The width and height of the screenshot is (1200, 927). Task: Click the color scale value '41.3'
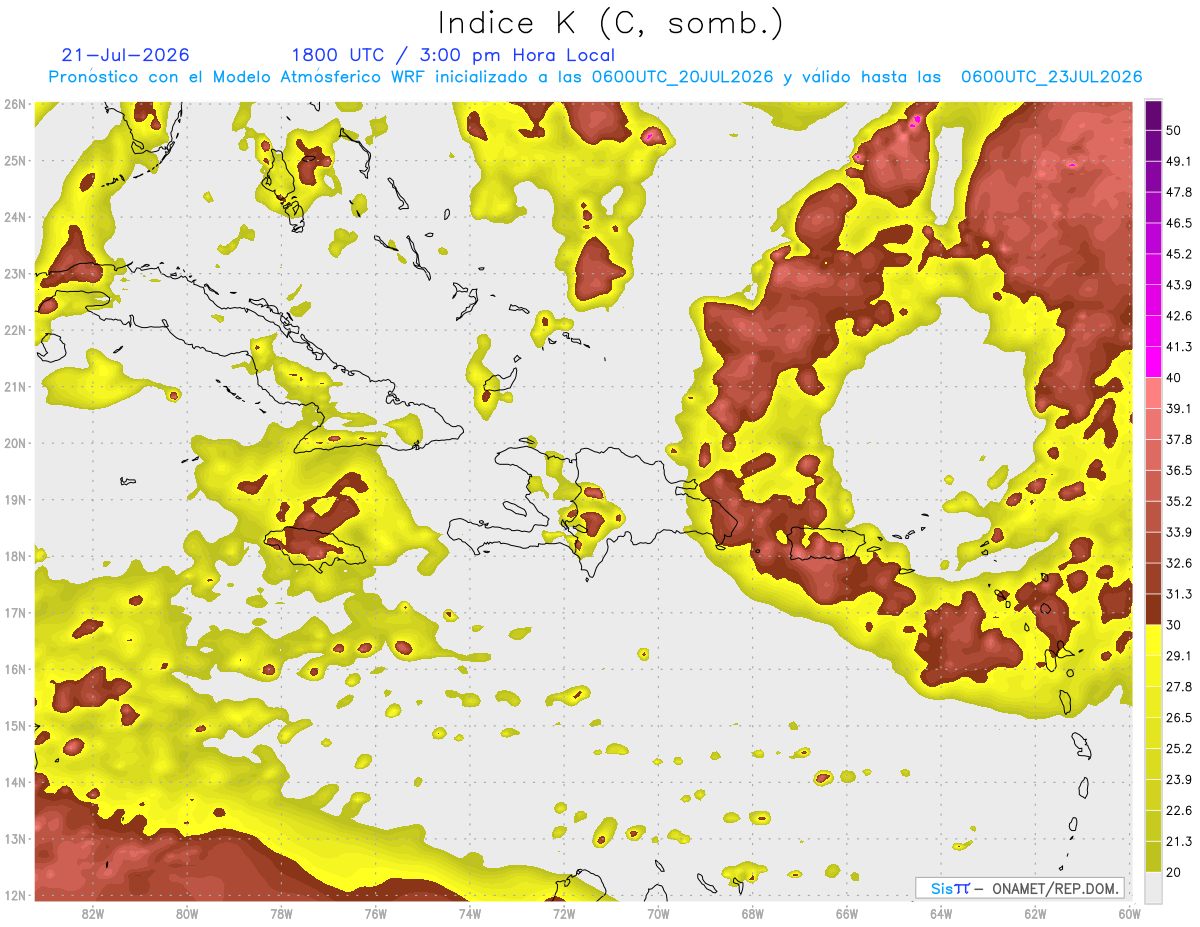point(1179,347)
